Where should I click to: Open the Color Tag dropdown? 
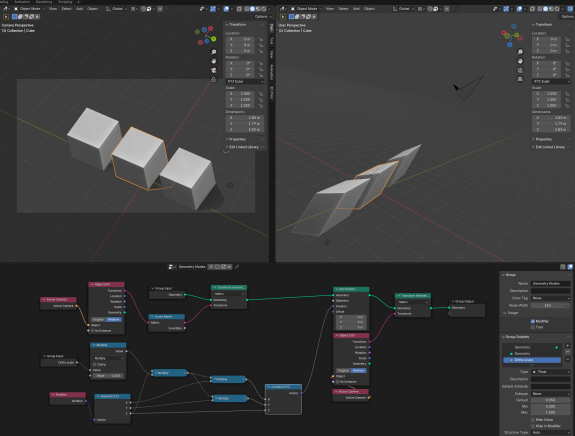click(x=550, y=298)
